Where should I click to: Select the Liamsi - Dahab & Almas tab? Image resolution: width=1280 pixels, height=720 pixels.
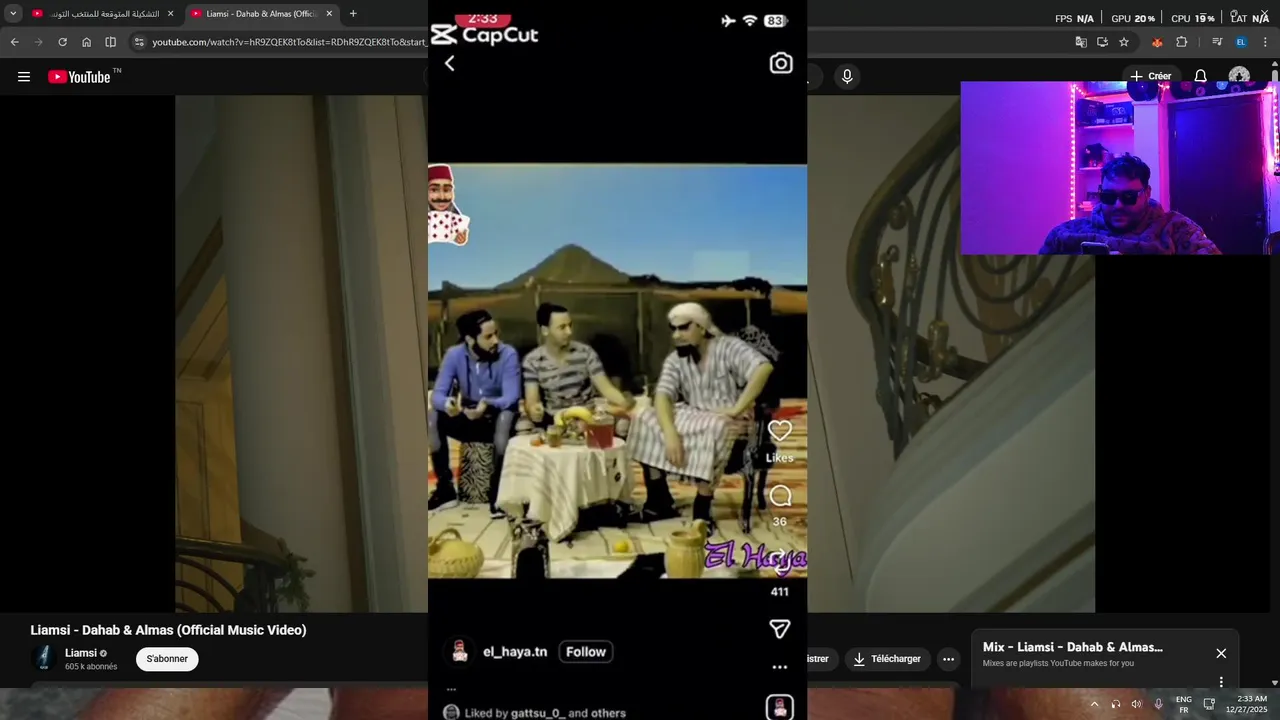point(262,14)
